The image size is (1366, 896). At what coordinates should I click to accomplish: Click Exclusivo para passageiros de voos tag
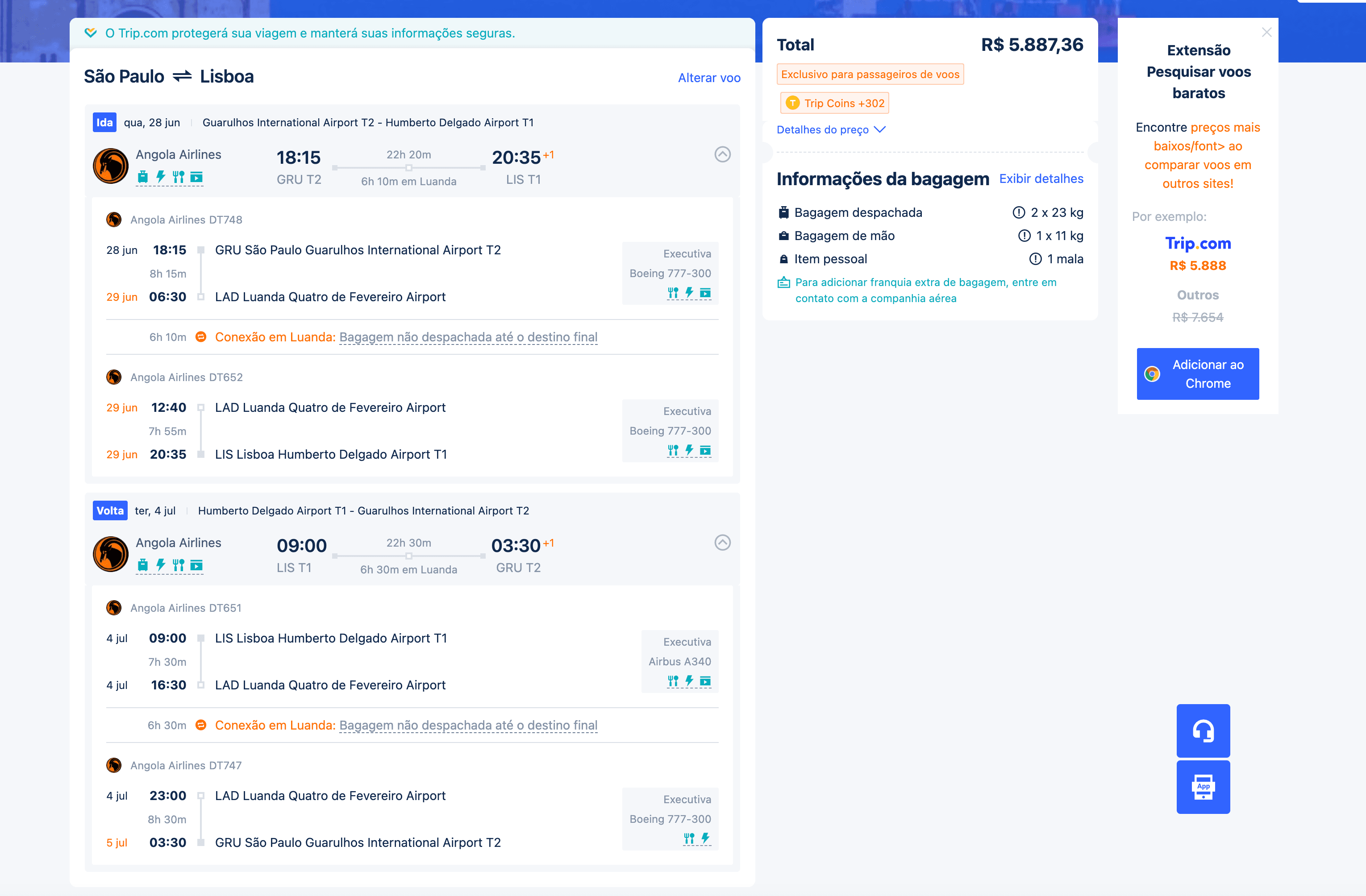870,74
